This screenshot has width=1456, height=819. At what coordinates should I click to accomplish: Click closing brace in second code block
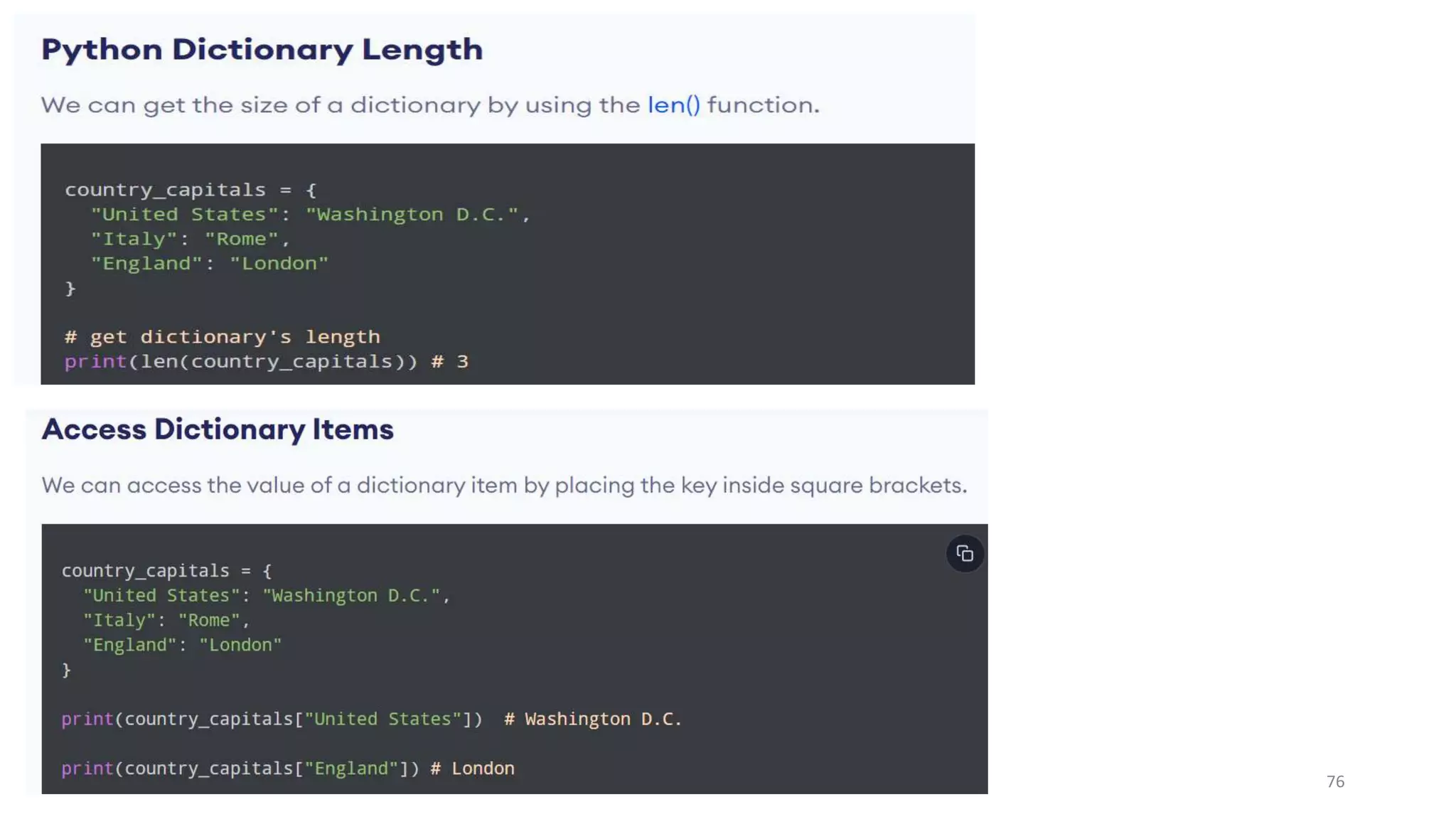(66, 670)
